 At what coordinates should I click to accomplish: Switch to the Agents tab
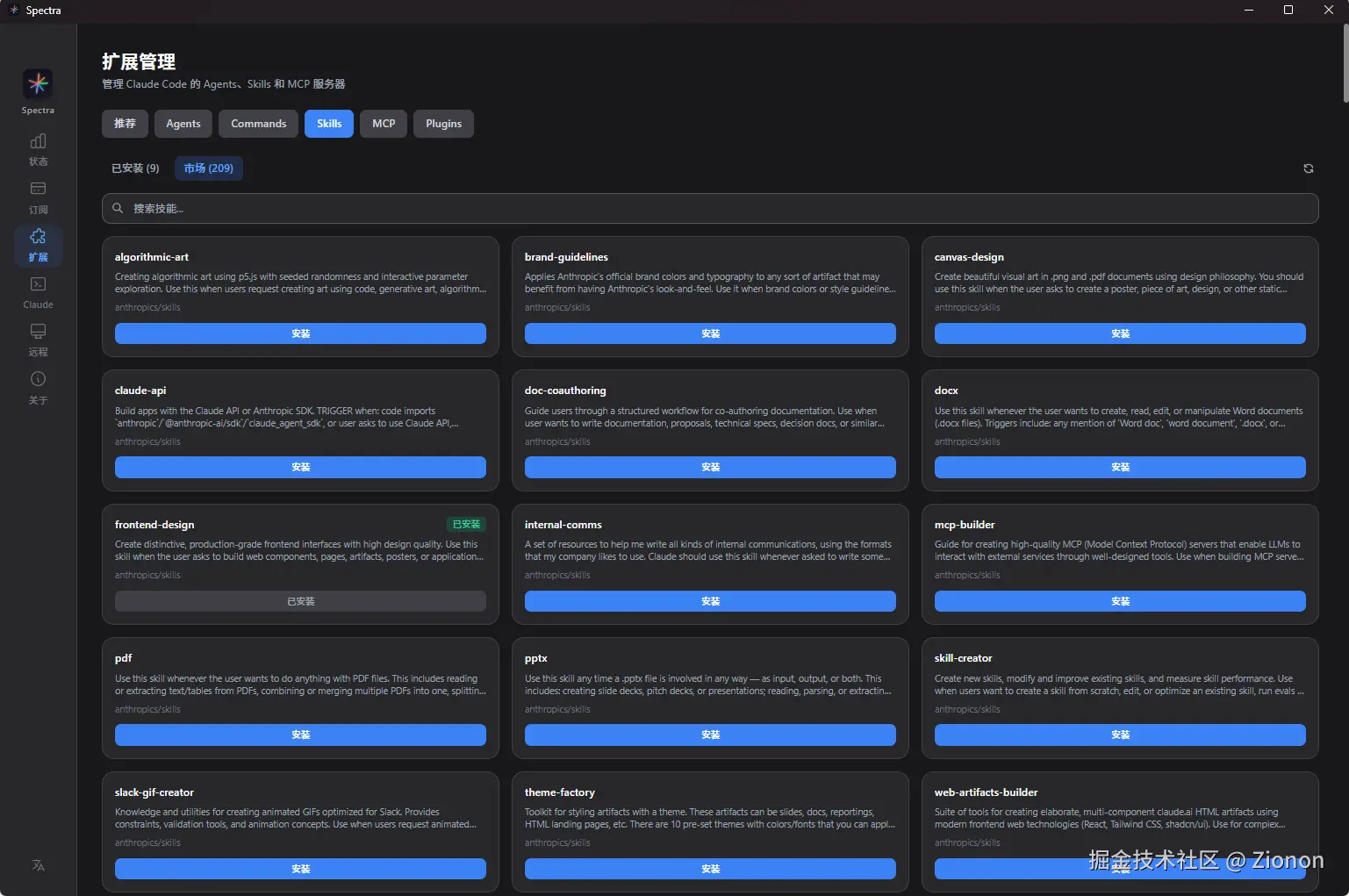(x=183, y=124)
